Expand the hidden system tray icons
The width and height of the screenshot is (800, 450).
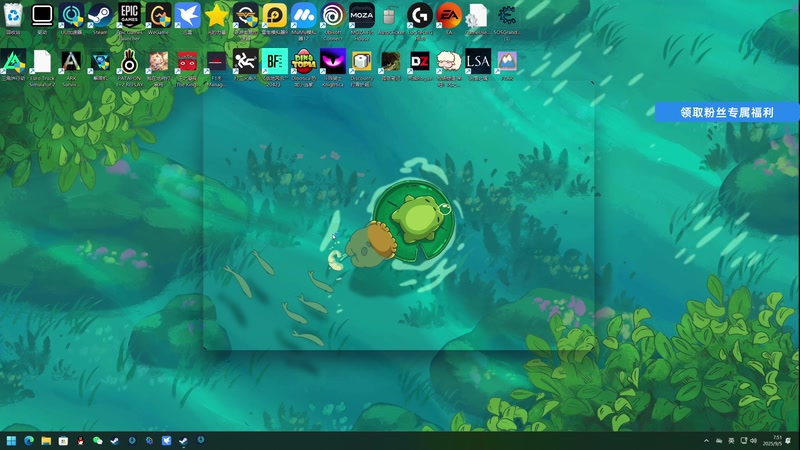tap(707, 441)
